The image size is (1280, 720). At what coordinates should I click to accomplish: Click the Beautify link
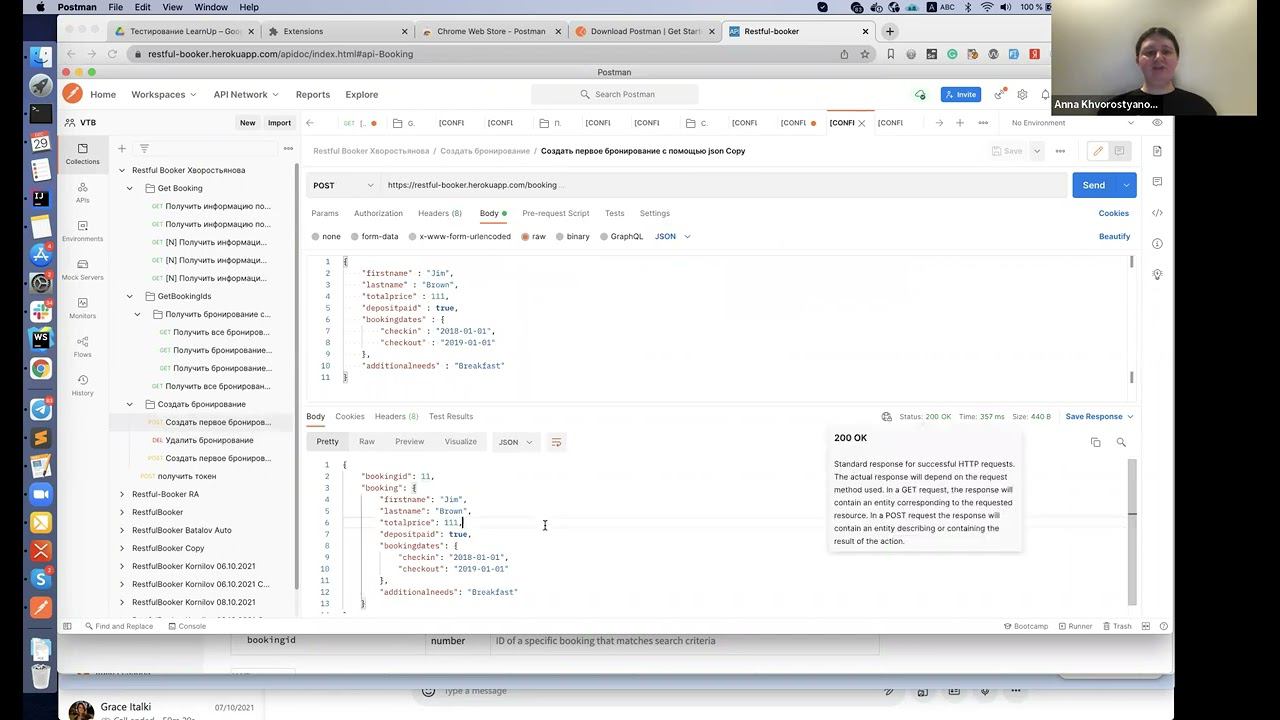coord(1114,237)
